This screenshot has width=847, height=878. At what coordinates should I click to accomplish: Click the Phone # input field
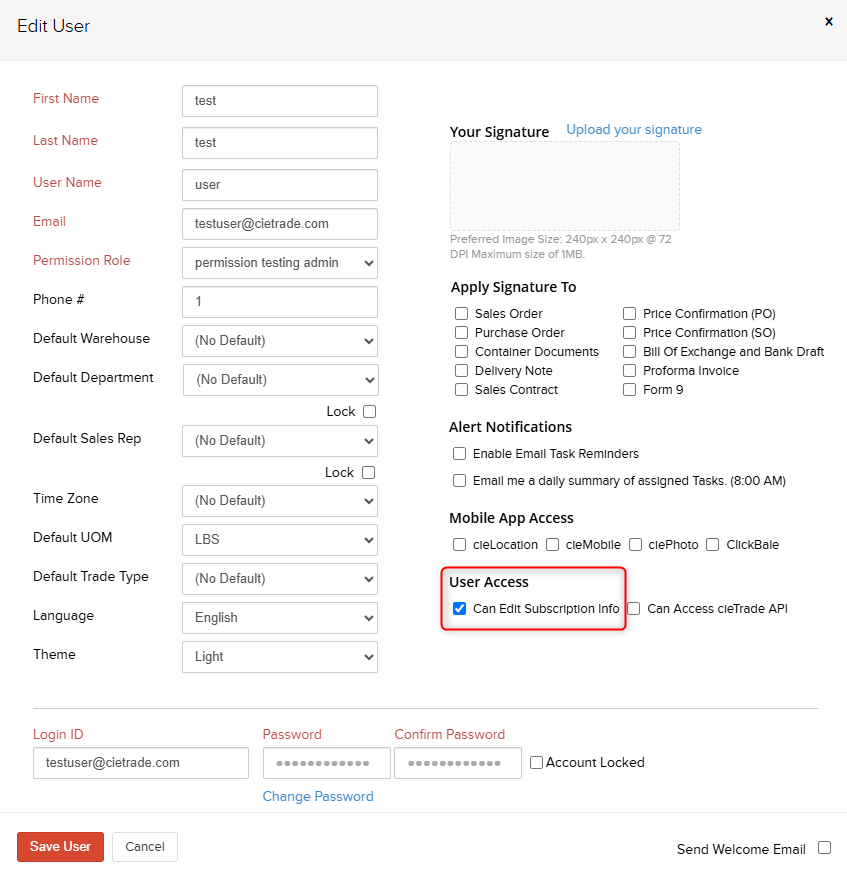click(x=280, y=302)
